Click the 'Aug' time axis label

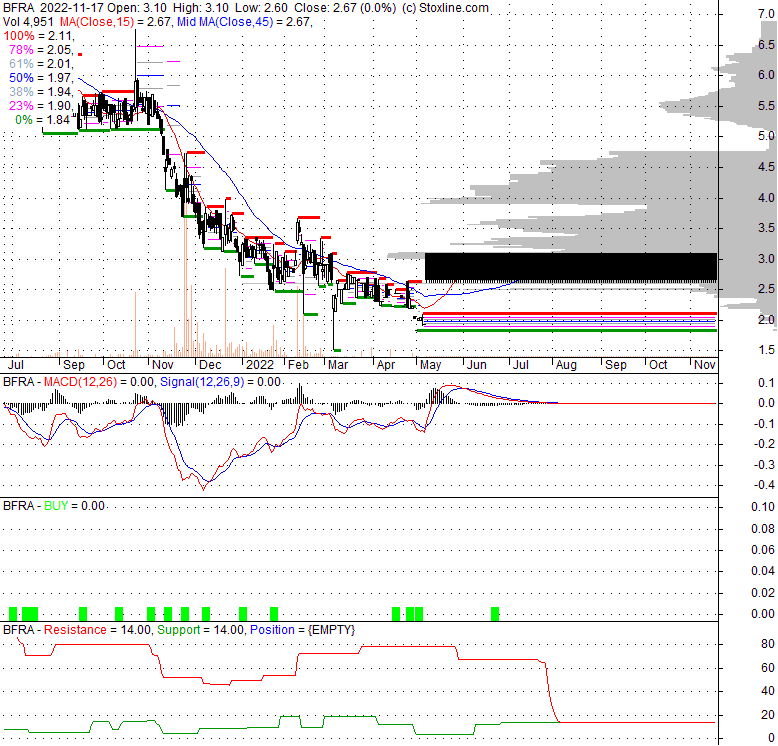coord(566,365)
